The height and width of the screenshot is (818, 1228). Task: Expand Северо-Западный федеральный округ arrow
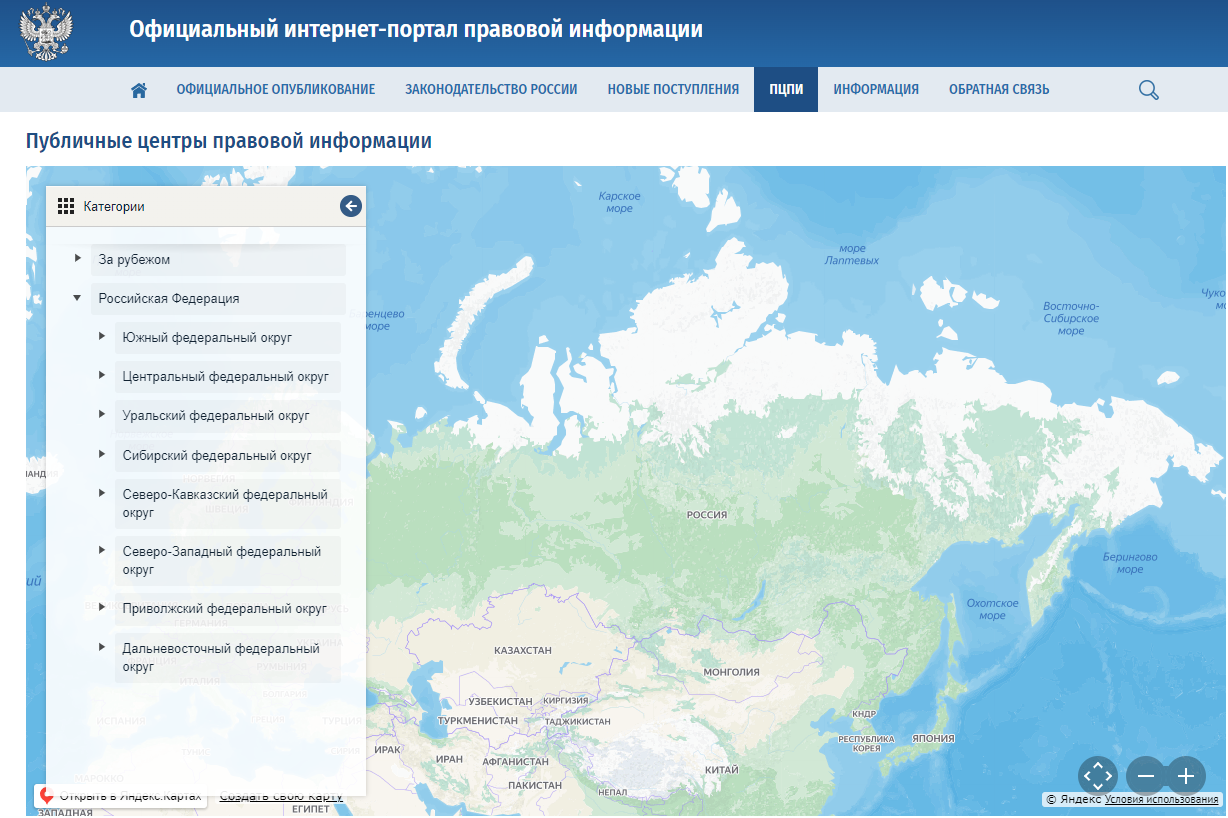pos(102,550)
